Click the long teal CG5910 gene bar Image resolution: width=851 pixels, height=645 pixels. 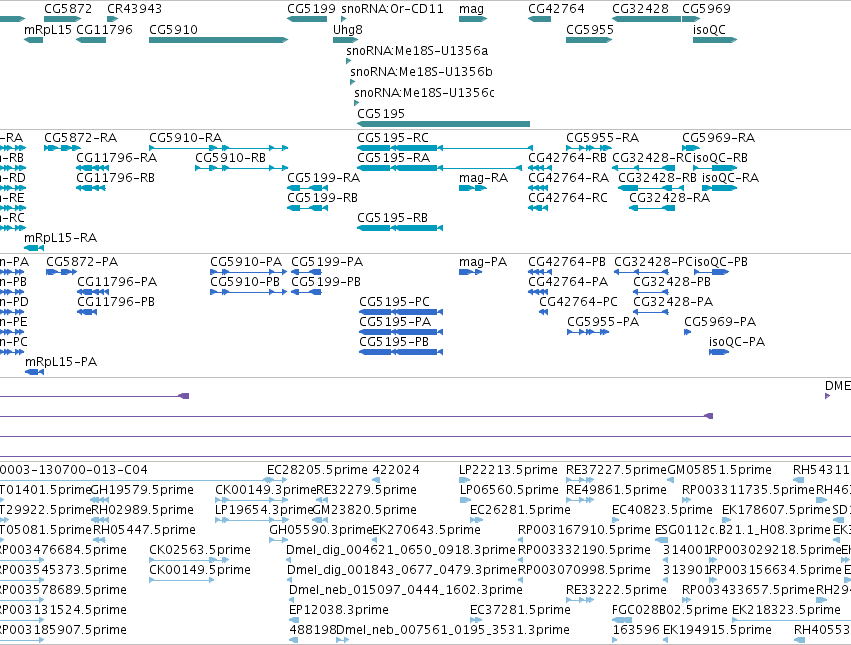[218, 40]
